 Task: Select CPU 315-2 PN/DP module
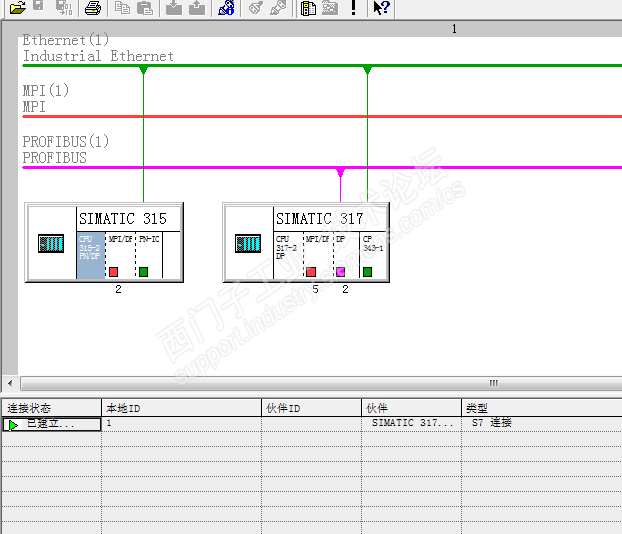coord(91,255)
